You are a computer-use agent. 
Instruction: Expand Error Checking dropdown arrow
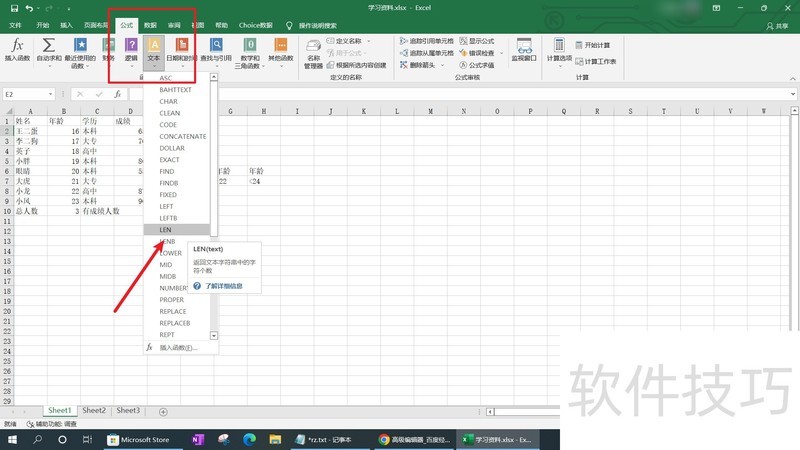pos(502,53)
